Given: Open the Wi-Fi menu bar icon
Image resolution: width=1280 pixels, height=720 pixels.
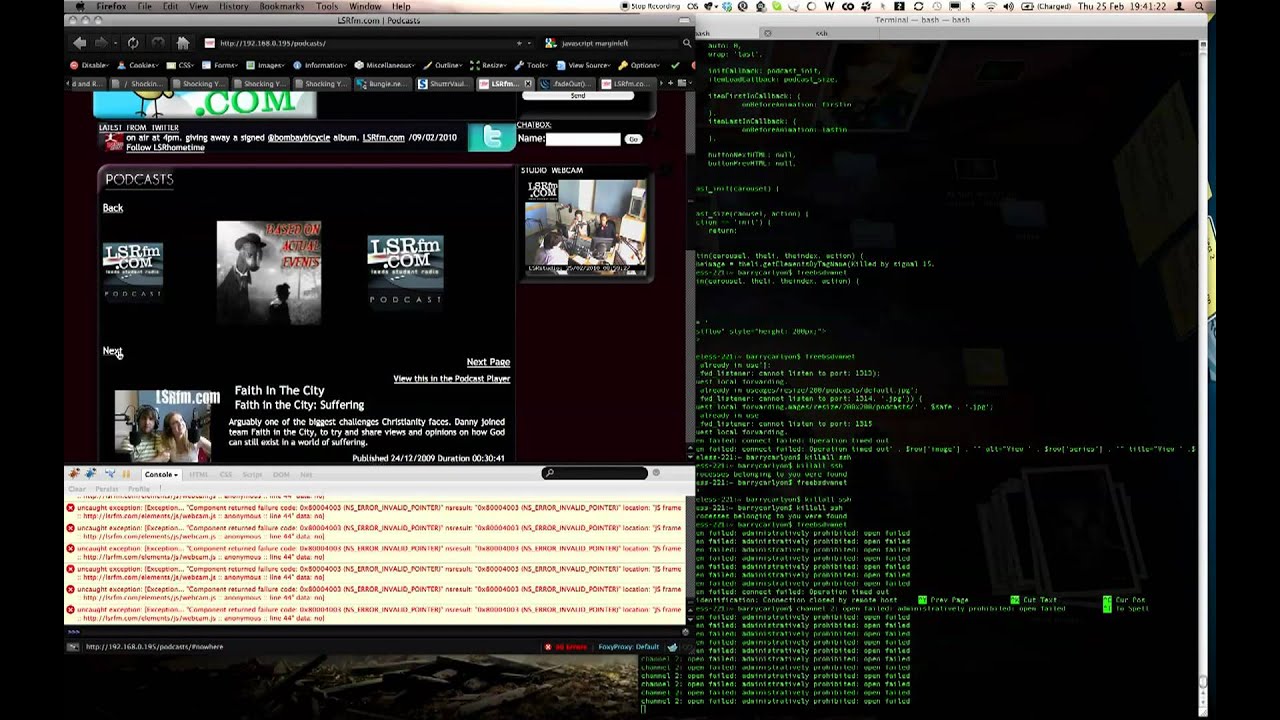Looking at the screenshot, I should [x=990, y=6].
